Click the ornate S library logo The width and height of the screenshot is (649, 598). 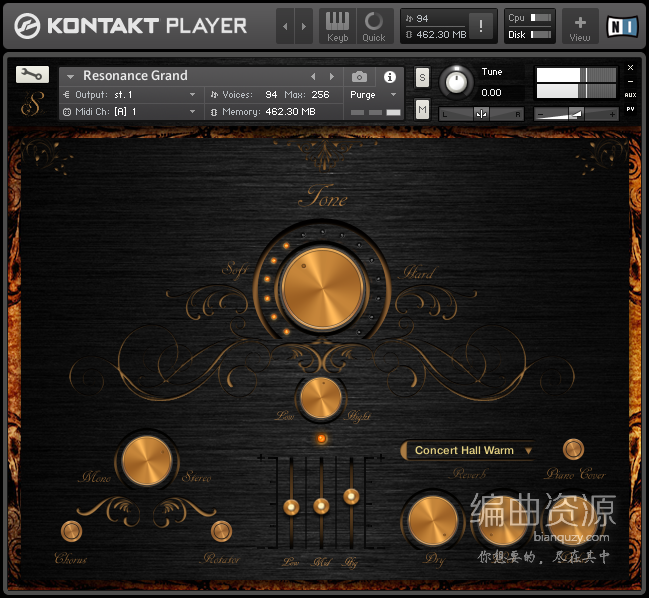[x=32, y=103]
